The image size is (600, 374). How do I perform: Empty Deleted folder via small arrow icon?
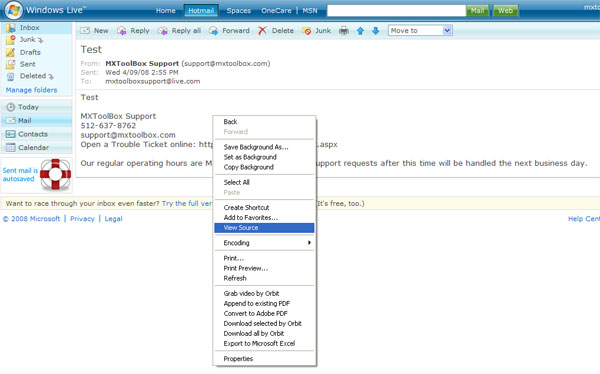[x=51, y=77]
